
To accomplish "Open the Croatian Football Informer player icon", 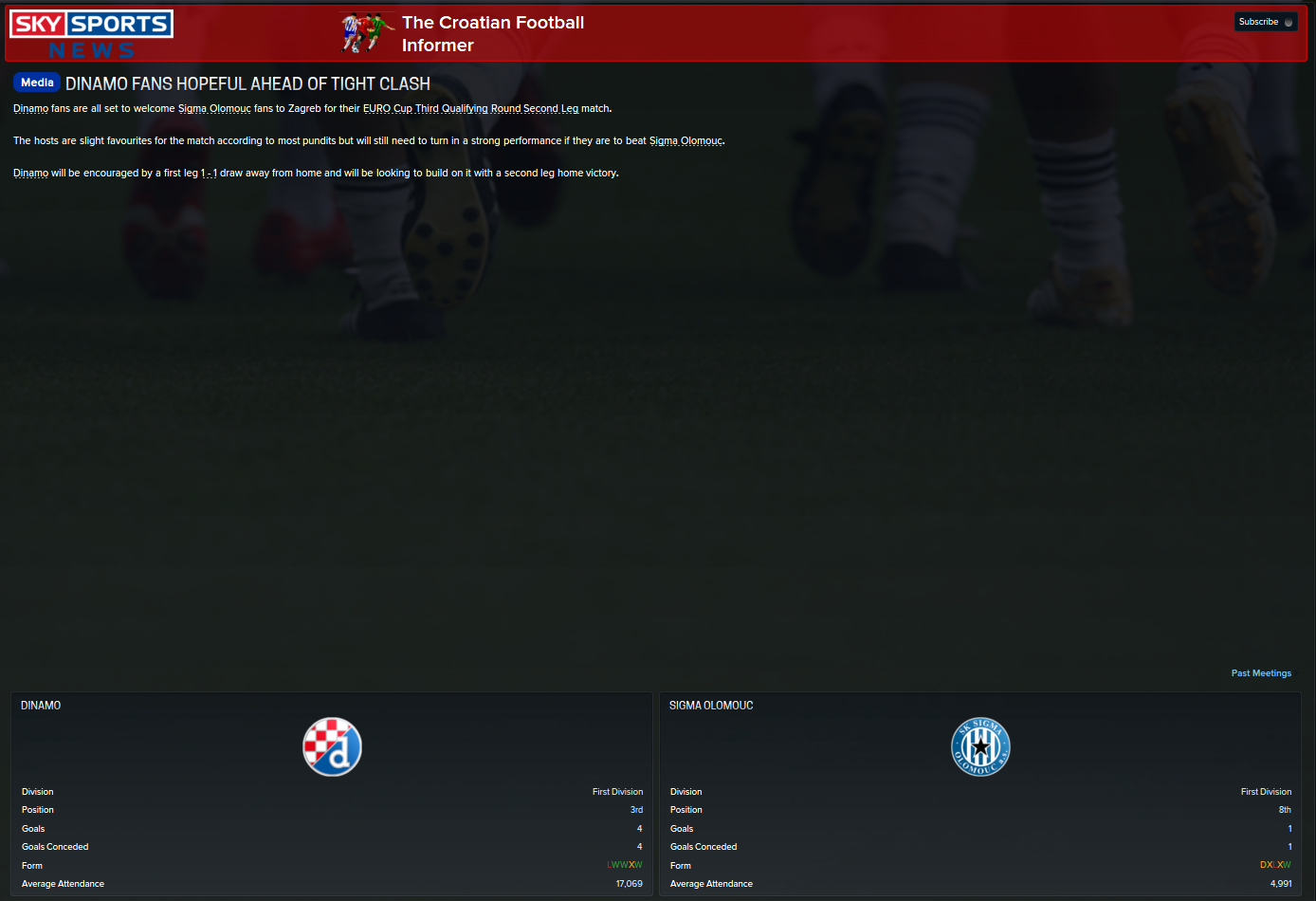I will coord(367,32).
